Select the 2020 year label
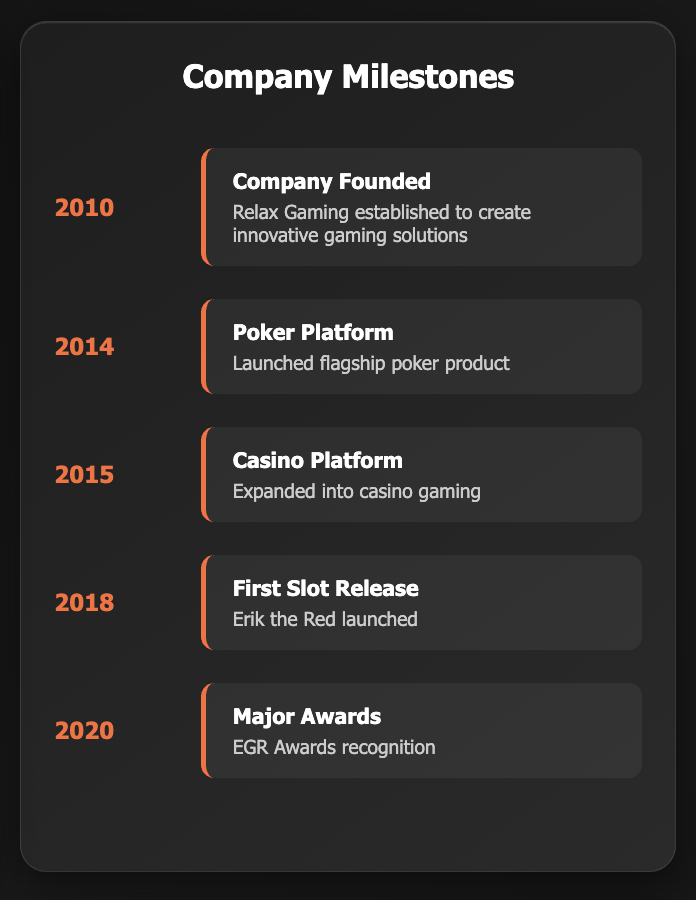This screenshot has width=696, height=900. (84, 731)
